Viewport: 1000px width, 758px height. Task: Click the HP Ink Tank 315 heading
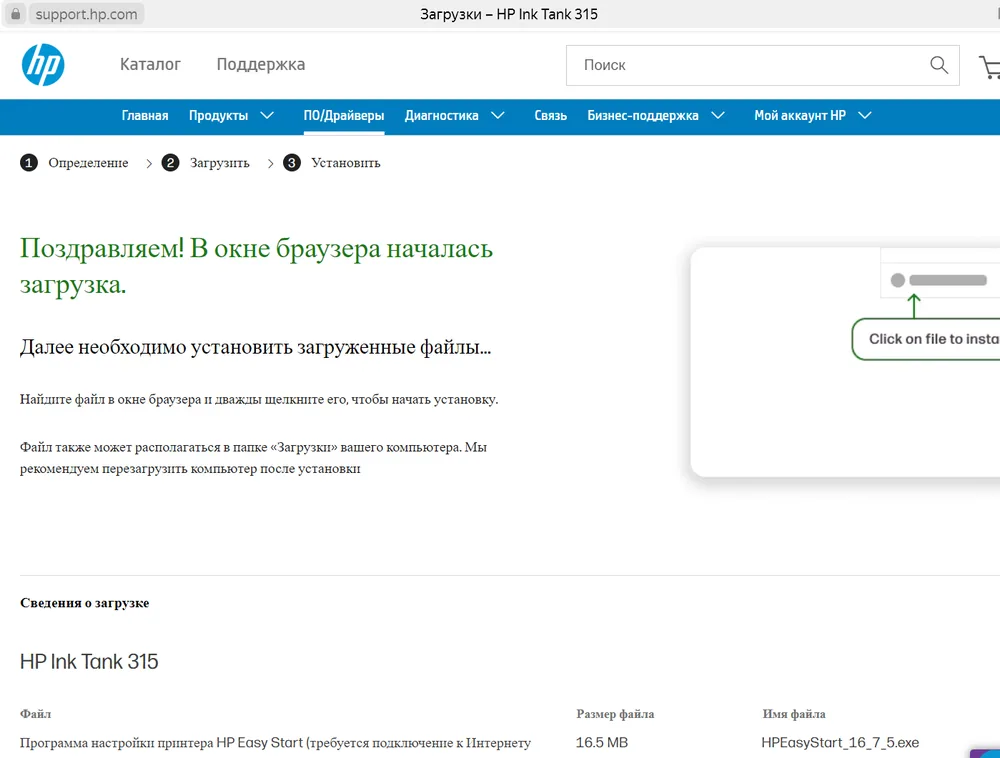(x=89, y=662)
